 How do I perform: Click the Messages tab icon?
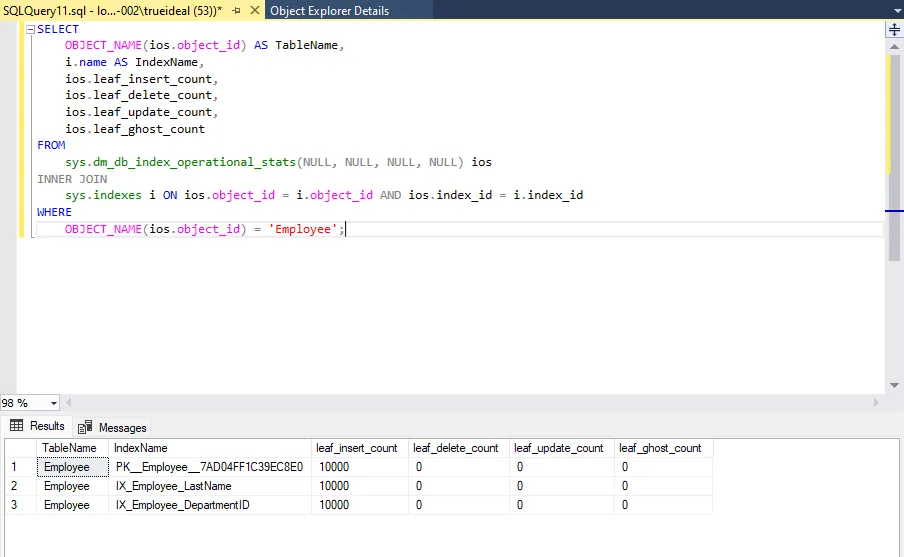[85, 427]
